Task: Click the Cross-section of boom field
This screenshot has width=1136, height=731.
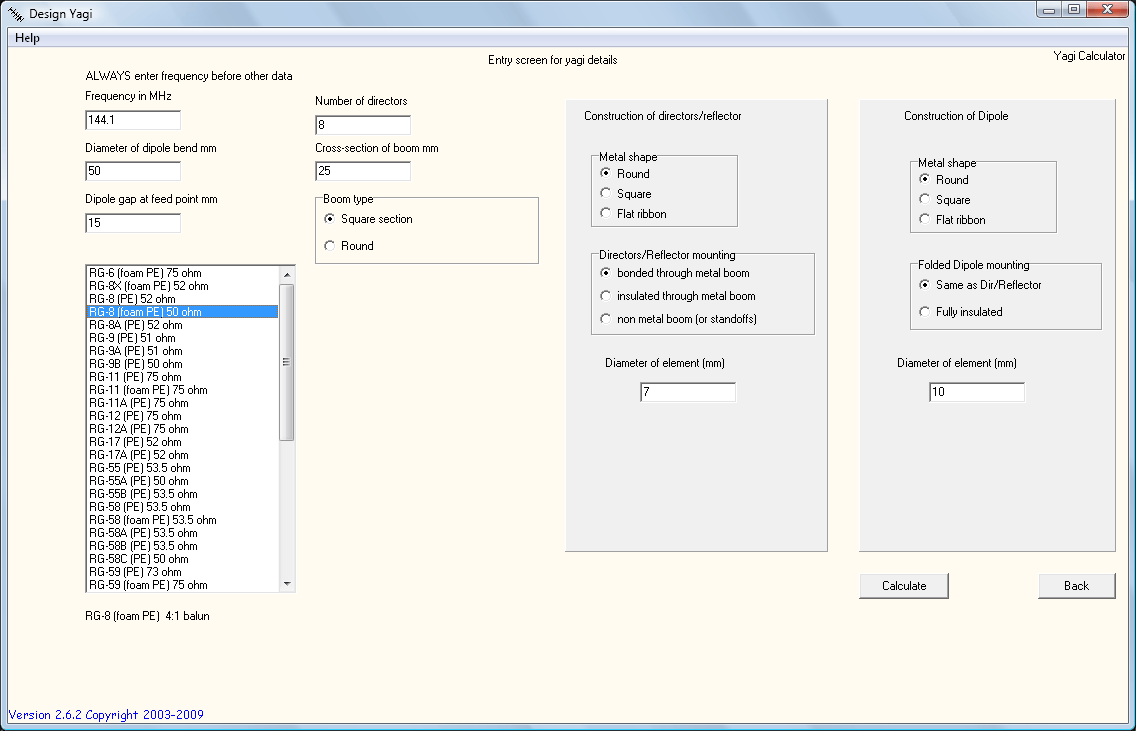Action: [x=362, y=171]
